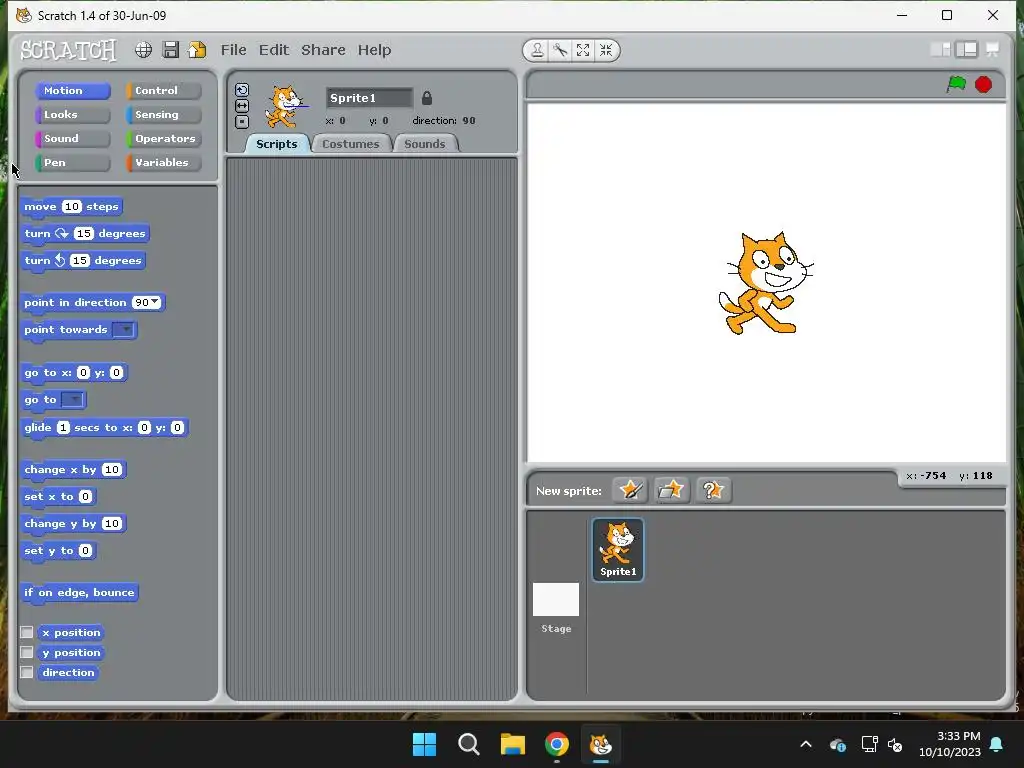Set rotation style to can rotate
Viewport: 1024px width, 768px height.
point(242,90)
